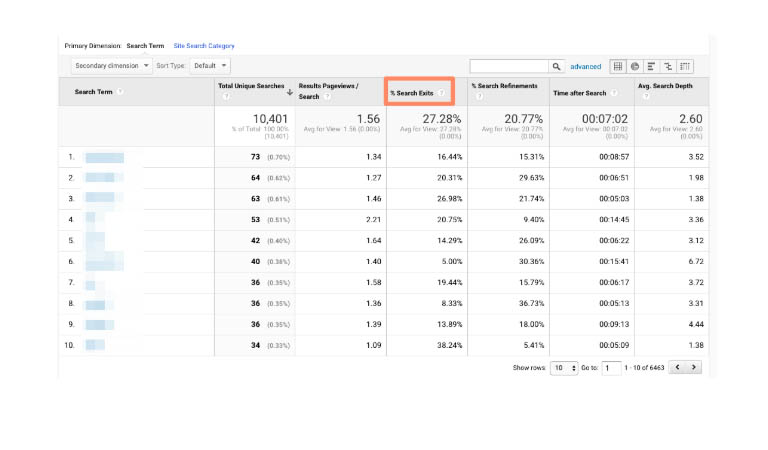Screen dimensions: 768x450
Task: Select the 16.44% search exits cell
Action: pyautogui.click(x=450, y=157)
